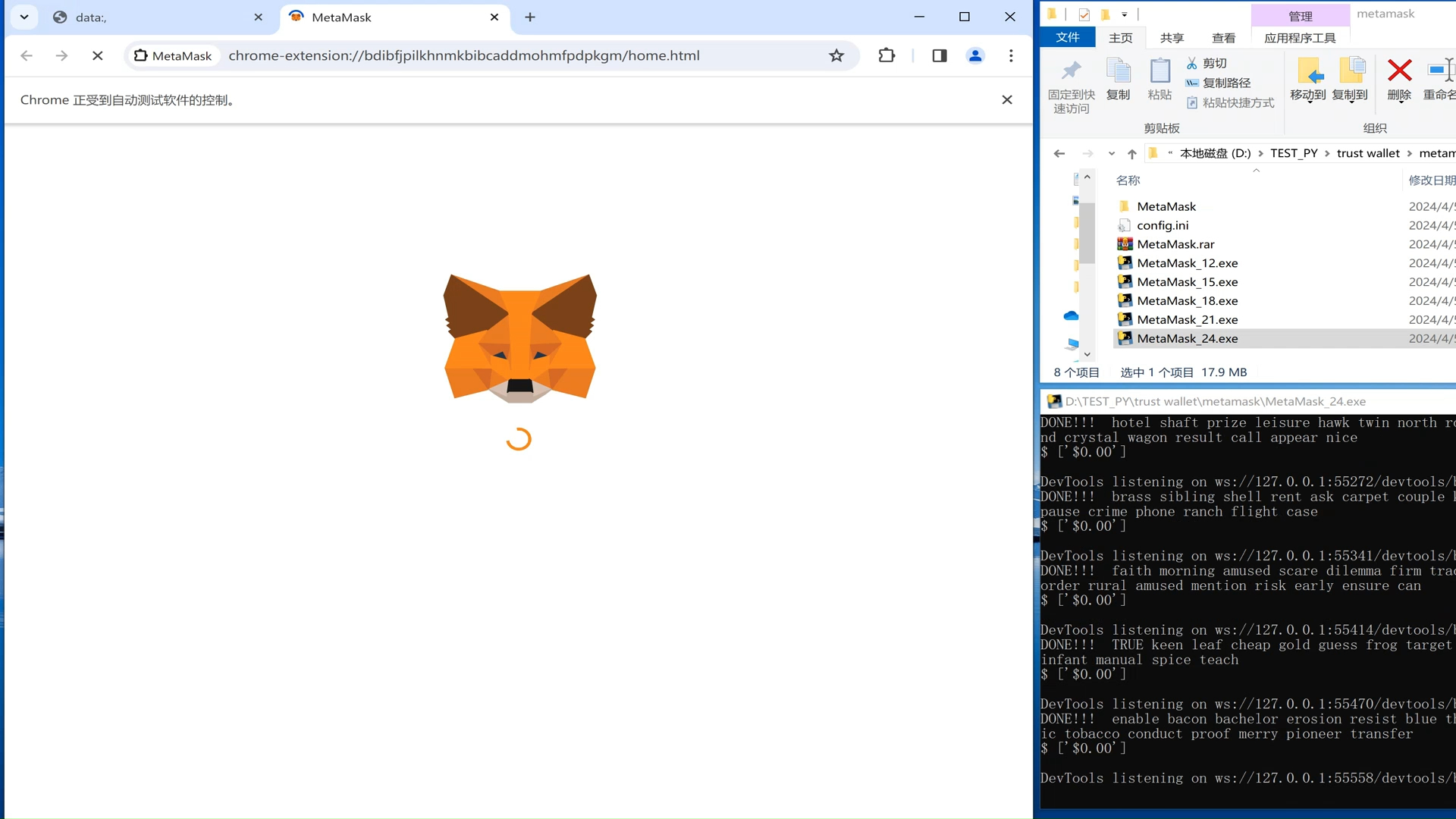
Task: Click 剪切 cut in ribbon
Action: [x=1207, y=63]
